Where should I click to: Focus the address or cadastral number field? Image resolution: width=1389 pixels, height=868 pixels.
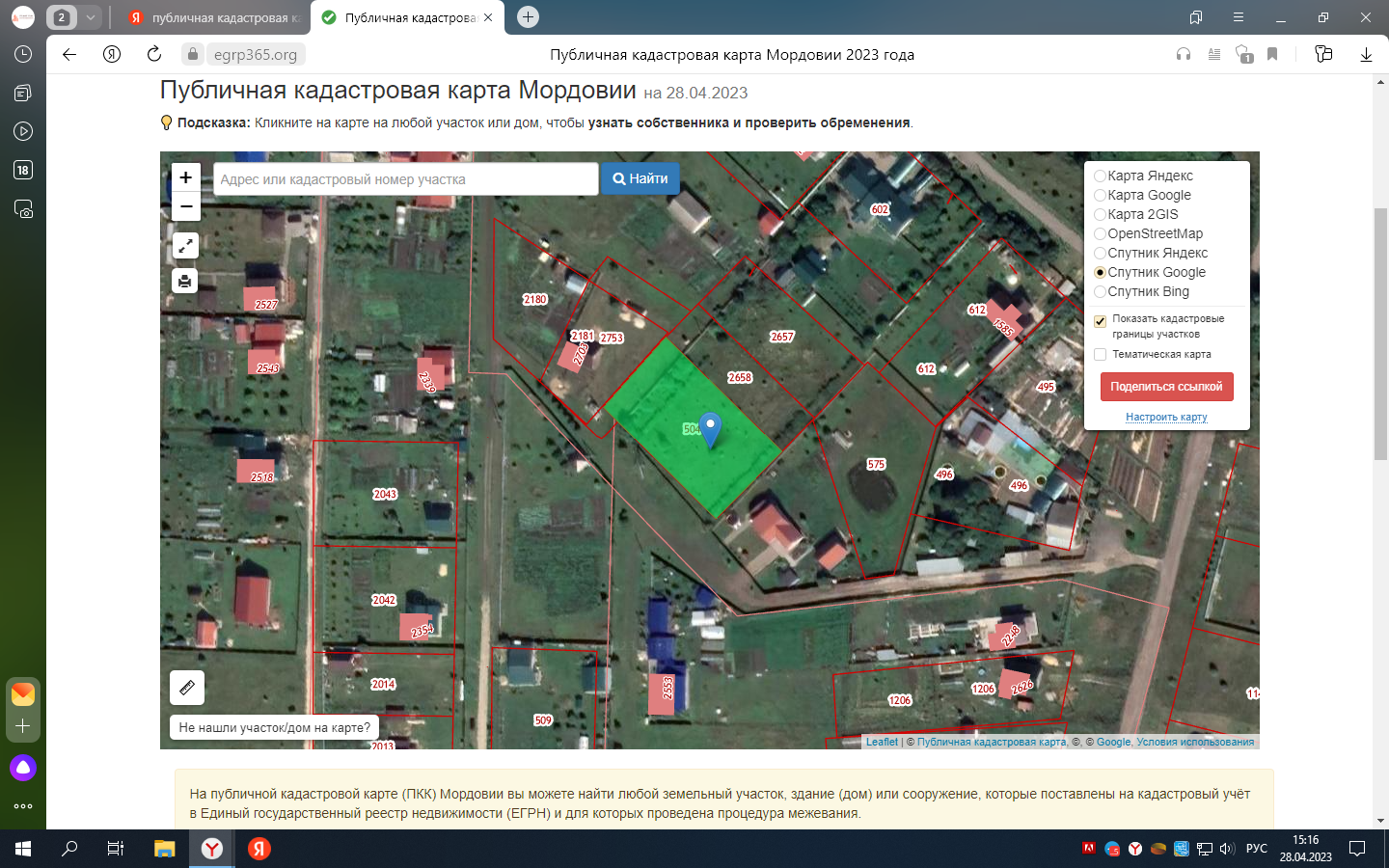[x=406, y=178]
